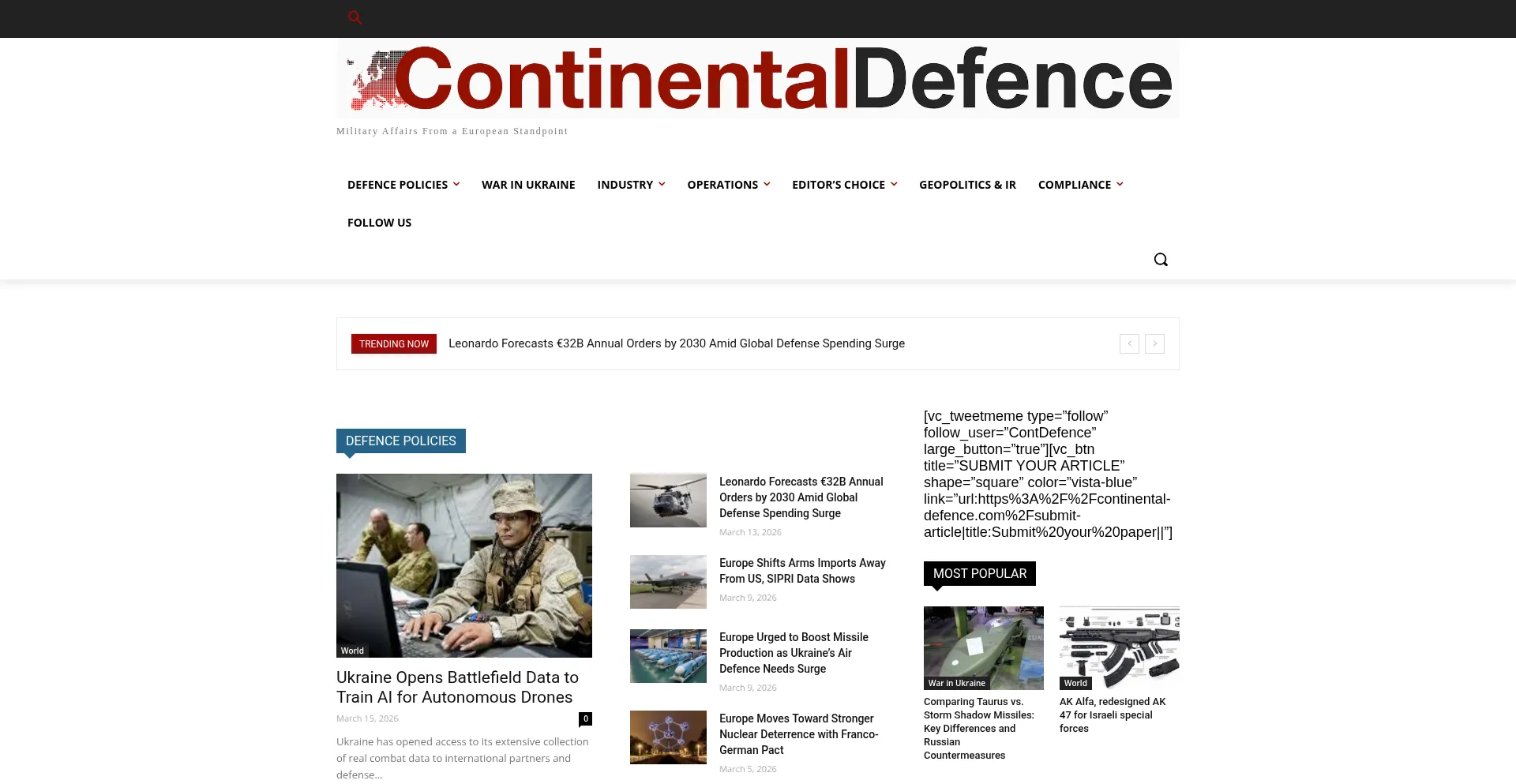Select the Industry nav label

point(625,185)
